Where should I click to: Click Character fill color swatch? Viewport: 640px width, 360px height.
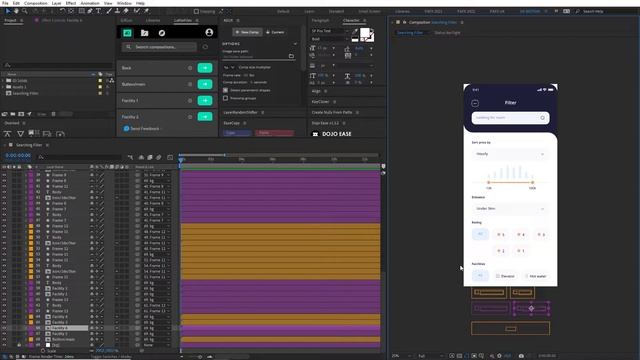pos(365,33)
